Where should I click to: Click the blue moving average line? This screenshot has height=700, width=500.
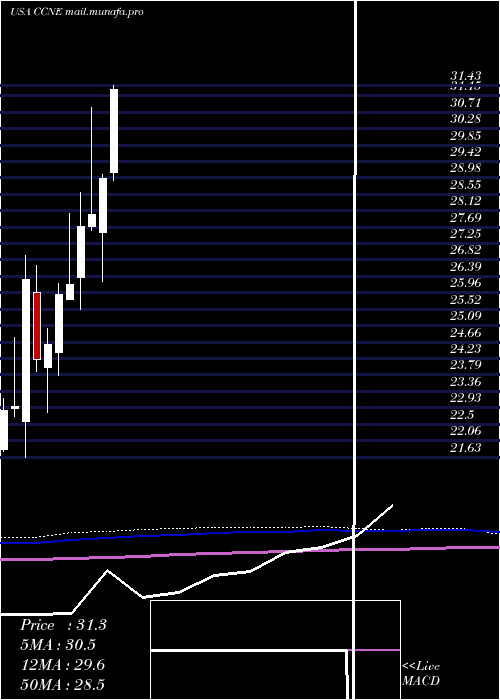click(x=250, y=532)
